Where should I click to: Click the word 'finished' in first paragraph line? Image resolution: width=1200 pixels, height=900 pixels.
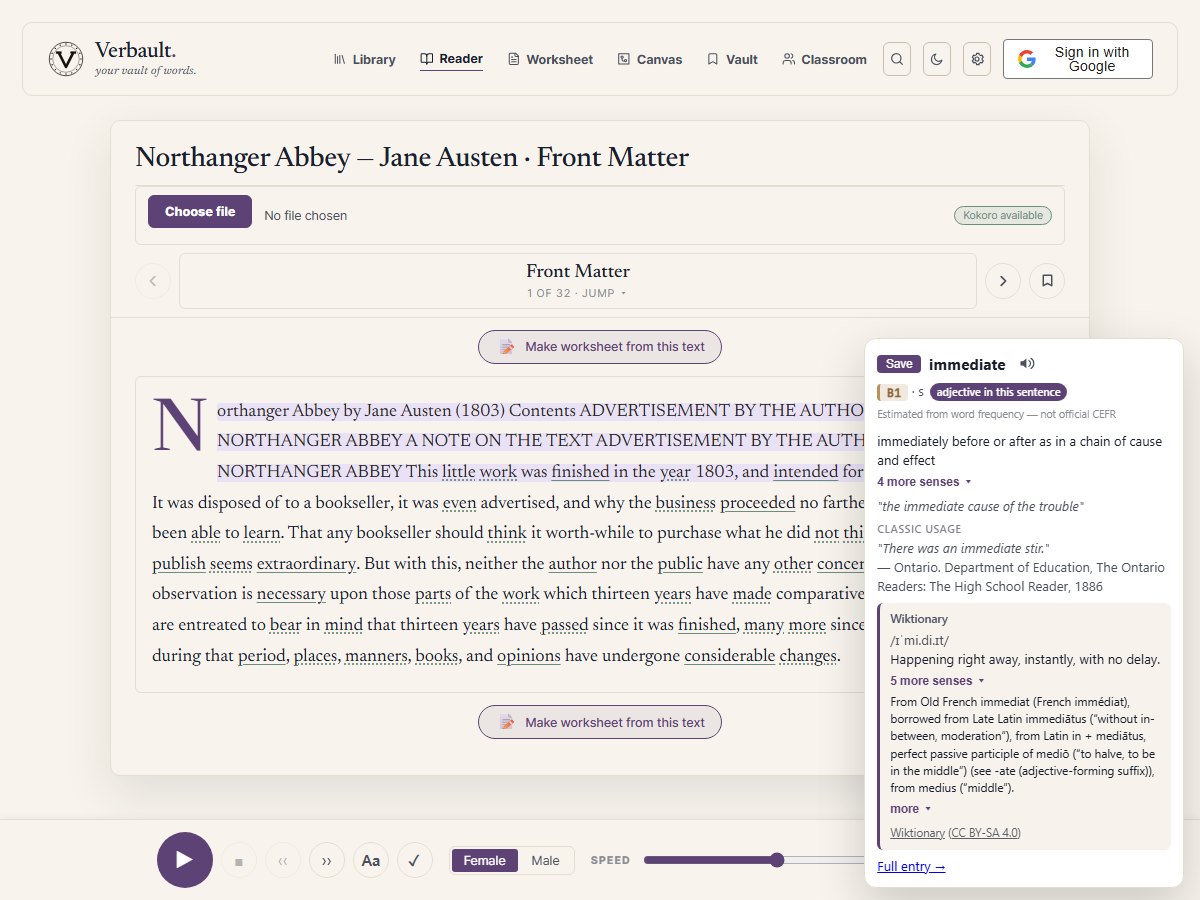pyautogui.click(x=580, y=472)
